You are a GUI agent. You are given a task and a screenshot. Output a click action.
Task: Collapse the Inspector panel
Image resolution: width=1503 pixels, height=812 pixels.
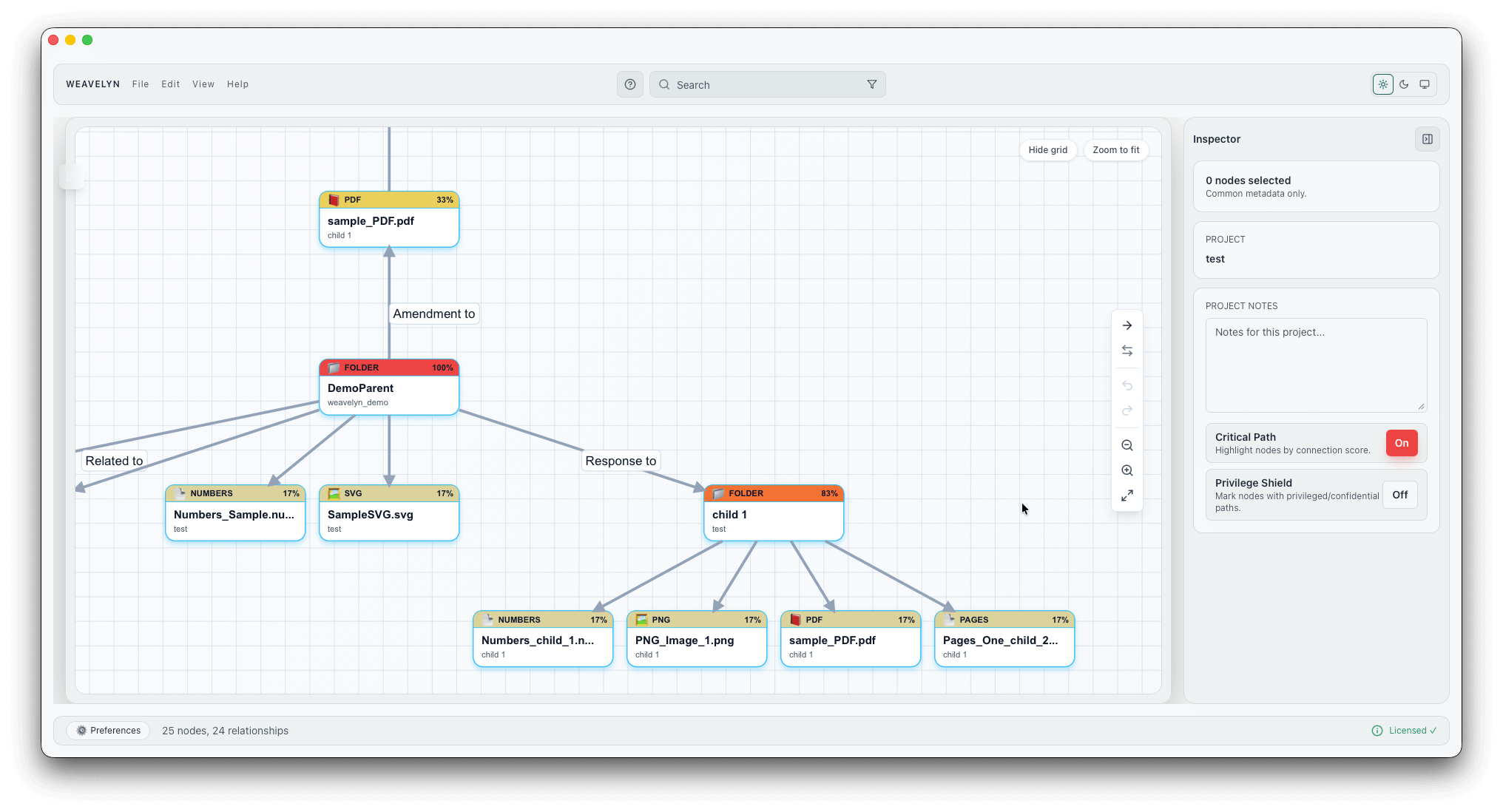pyautogui.click(x=1427, y=139)
